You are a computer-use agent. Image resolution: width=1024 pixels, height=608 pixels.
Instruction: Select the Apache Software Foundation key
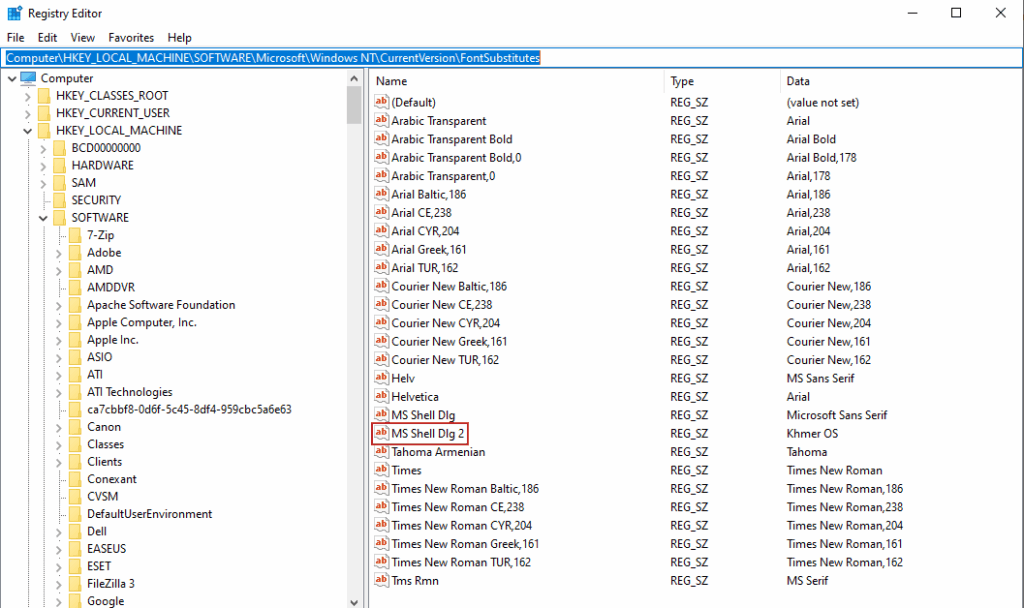[161, 305]
